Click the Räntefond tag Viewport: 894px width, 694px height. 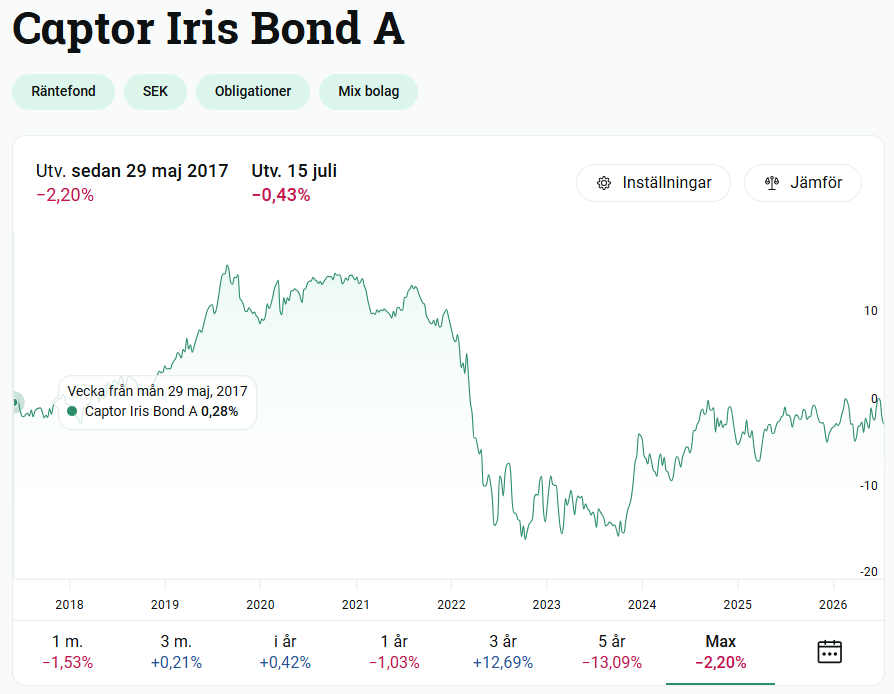pyautogui.click(x=63, y=92)
